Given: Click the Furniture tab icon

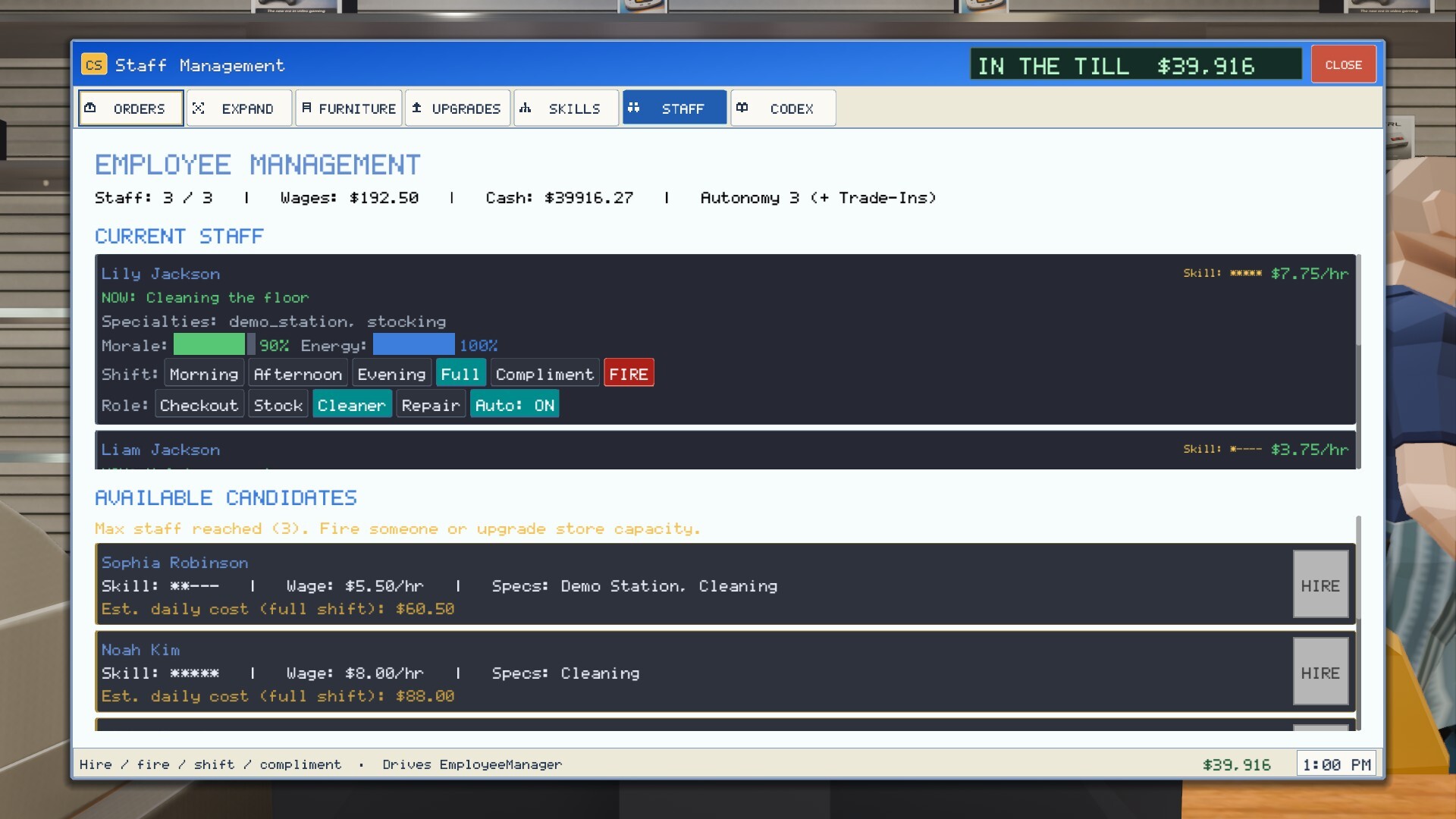Looking at the screenshot, I should (306, 108).
